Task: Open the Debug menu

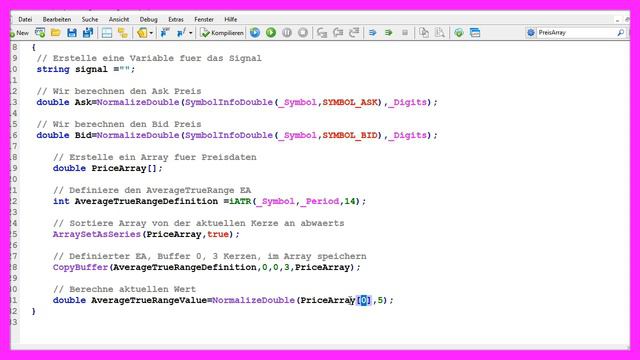Action: tap(149, 19)
